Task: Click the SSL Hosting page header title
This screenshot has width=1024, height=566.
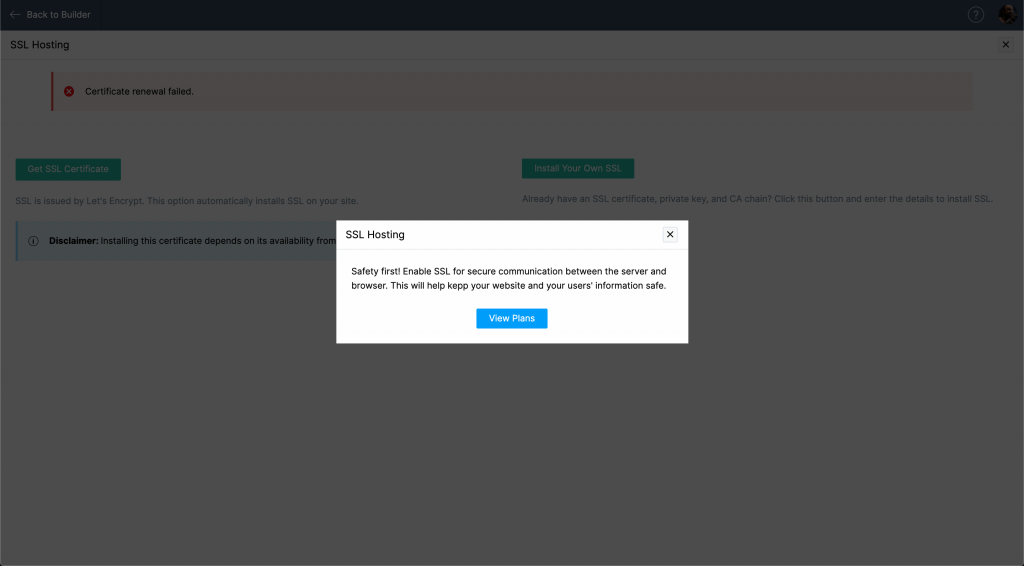Action: (x=40, y=45)
